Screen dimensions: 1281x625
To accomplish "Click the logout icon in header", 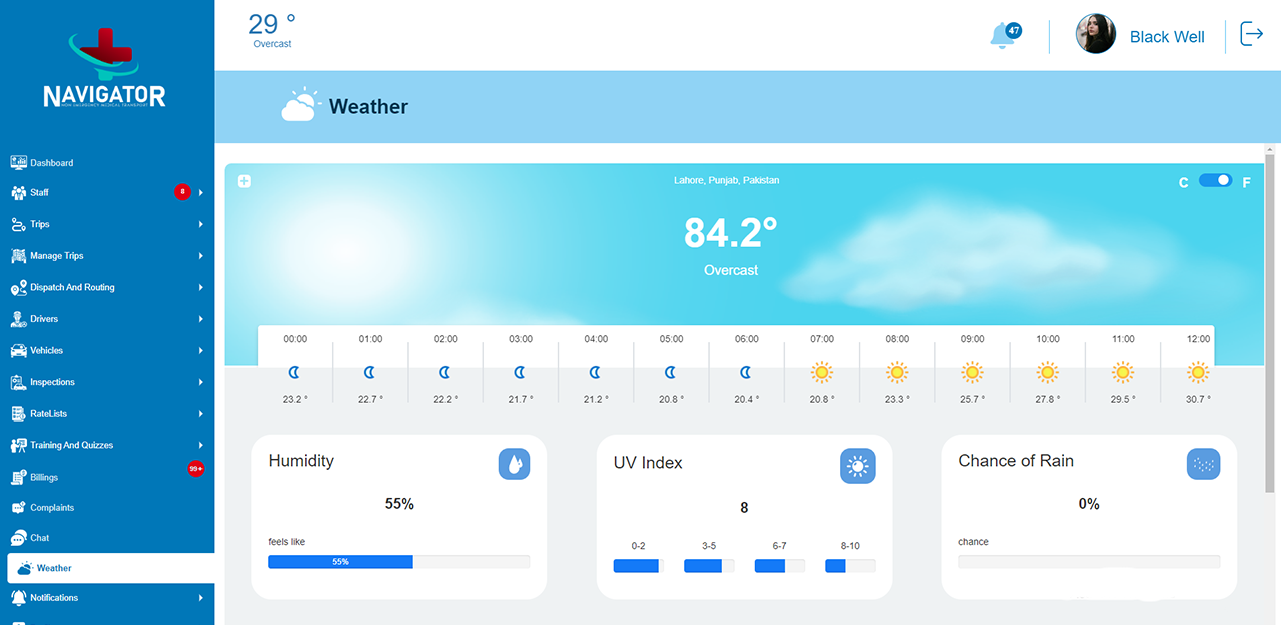I will click(1251, 34).
